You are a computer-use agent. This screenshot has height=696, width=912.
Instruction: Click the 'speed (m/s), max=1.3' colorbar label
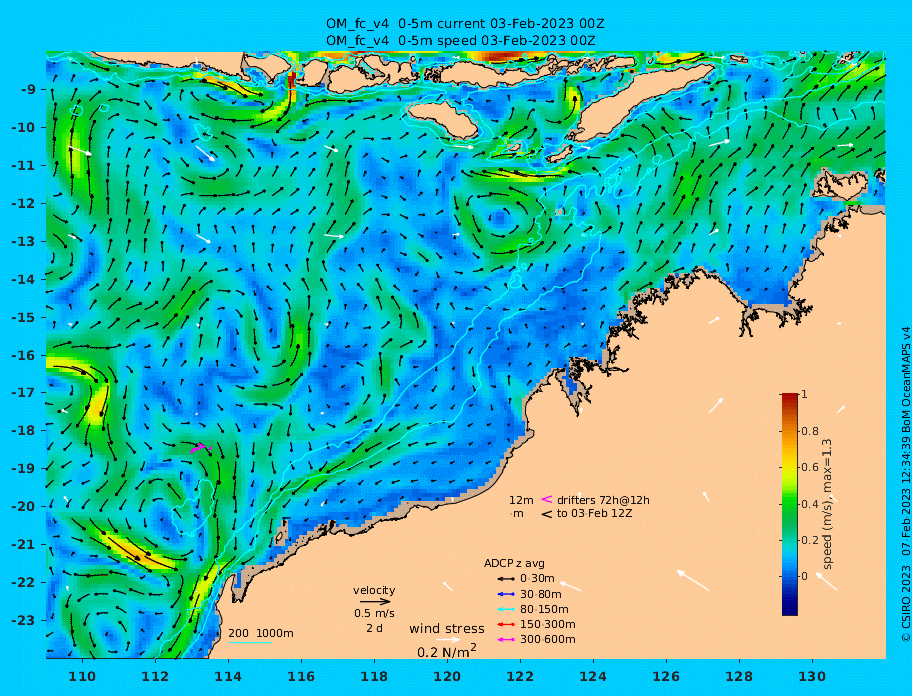828,504
